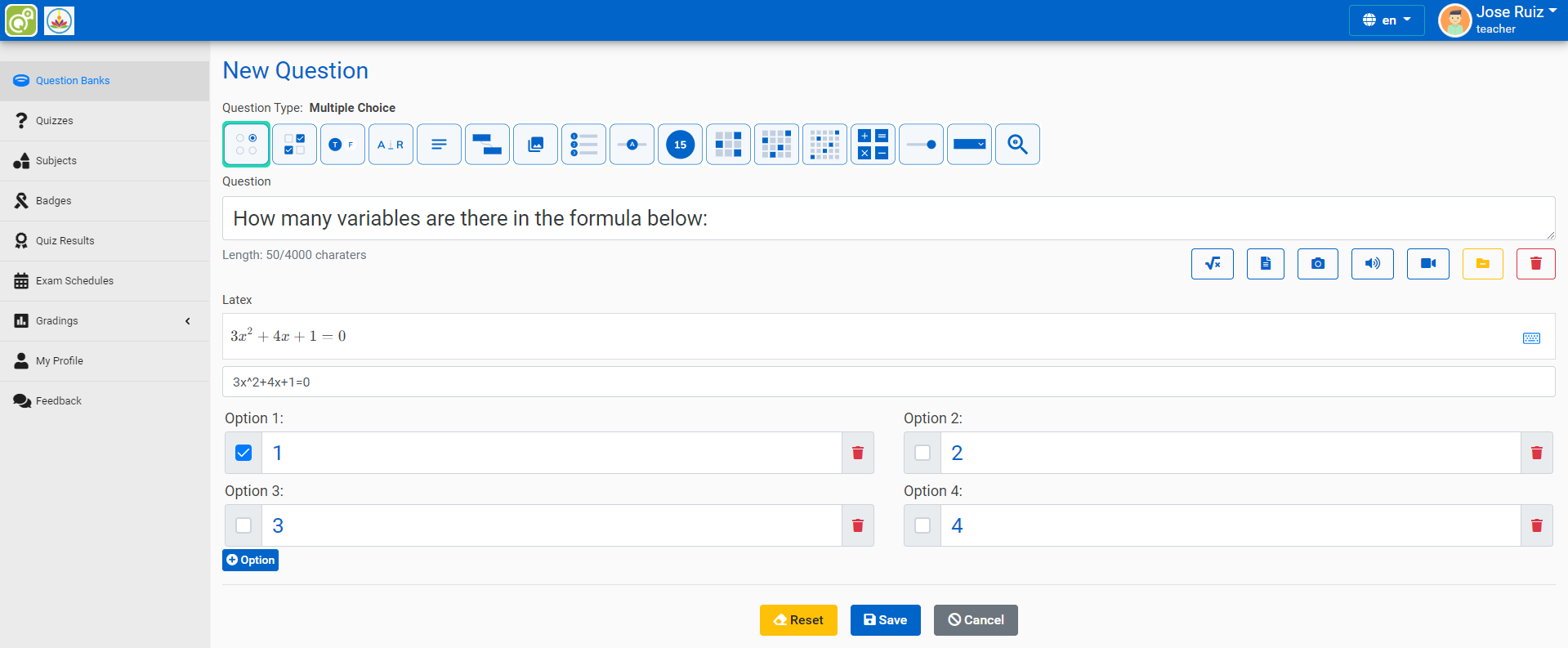
Task: Attach audio using the speaker icon
Action: (1372, 264)
